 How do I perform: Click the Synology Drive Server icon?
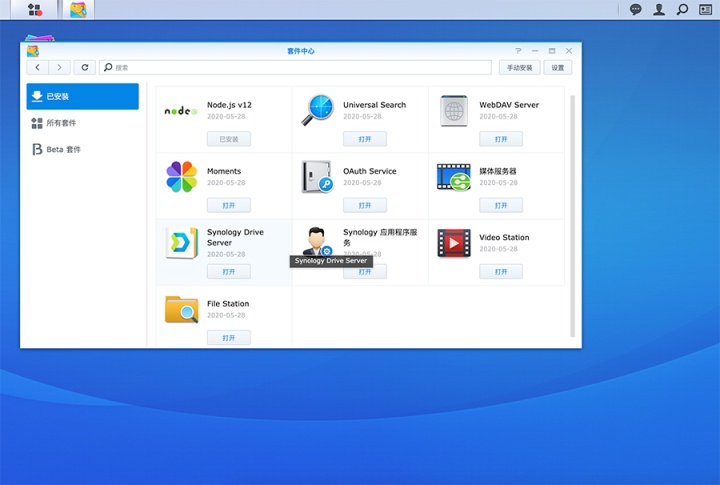pos(181,243)
